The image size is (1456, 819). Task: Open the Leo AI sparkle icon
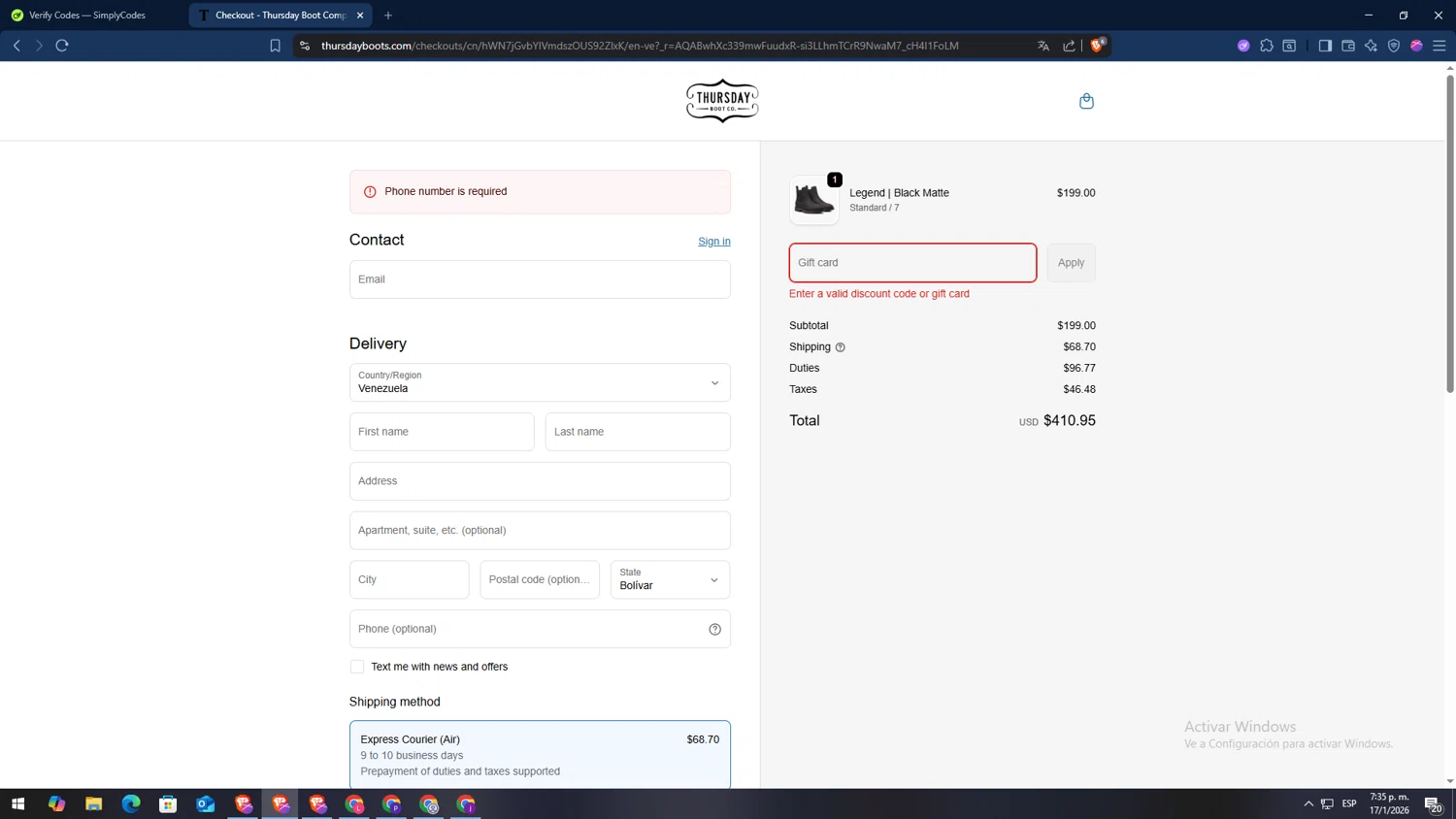point(1371,46)
